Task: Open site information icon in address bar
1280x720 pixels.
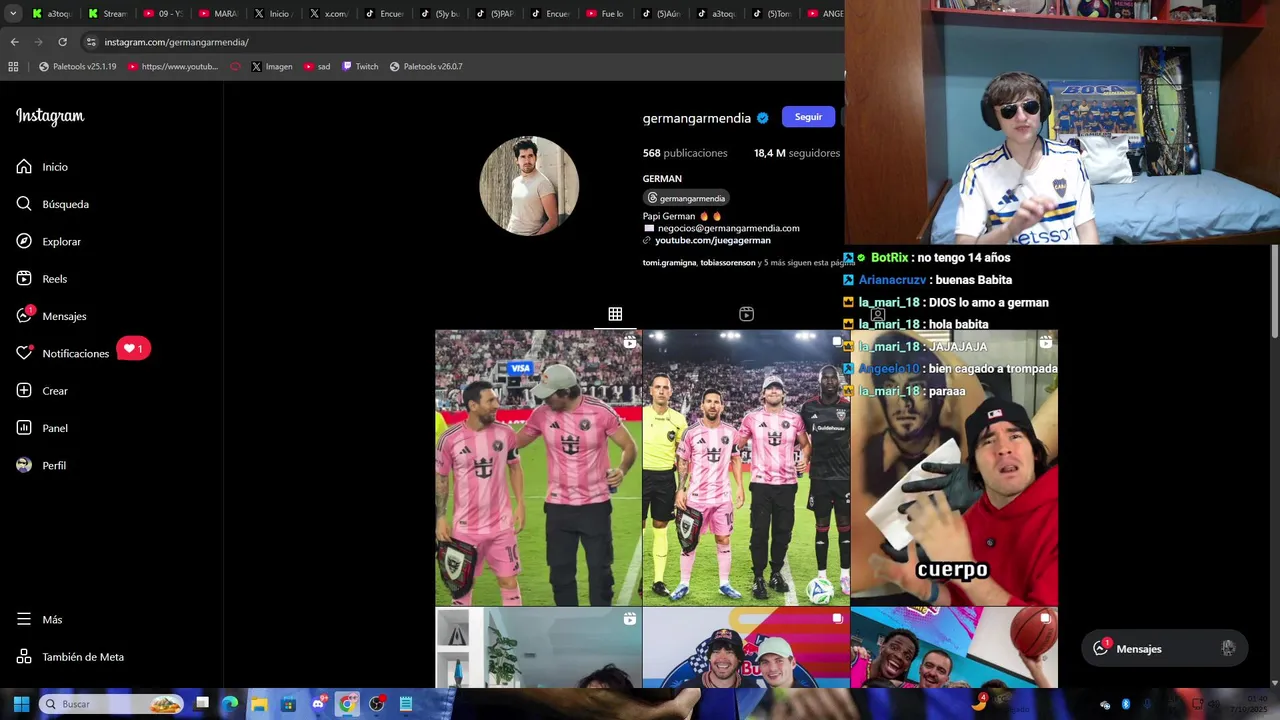Action: pyautogui.click(x=91, y=42)
